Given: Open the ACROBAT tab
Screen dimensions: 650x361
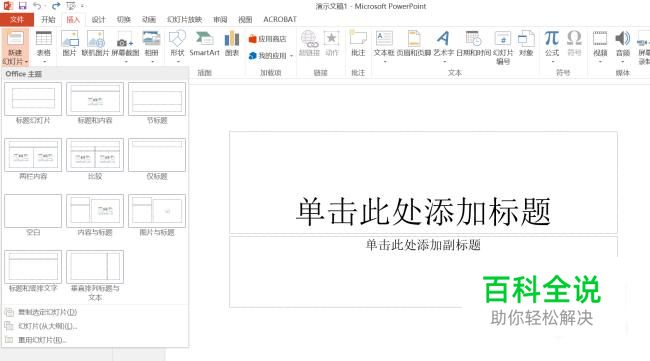Looking at the screenshot, I should [280, 19].
